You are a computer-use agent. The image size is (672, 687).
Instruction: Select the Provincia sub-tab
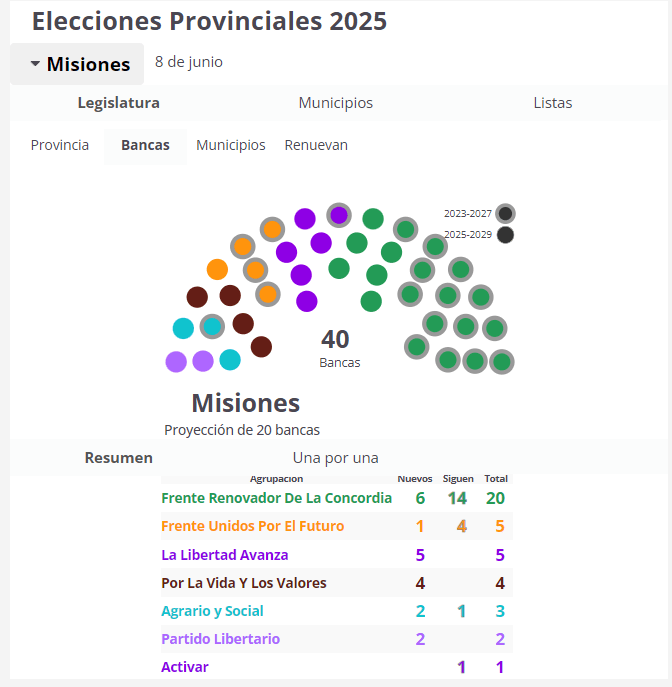click(x=60, y=145)
